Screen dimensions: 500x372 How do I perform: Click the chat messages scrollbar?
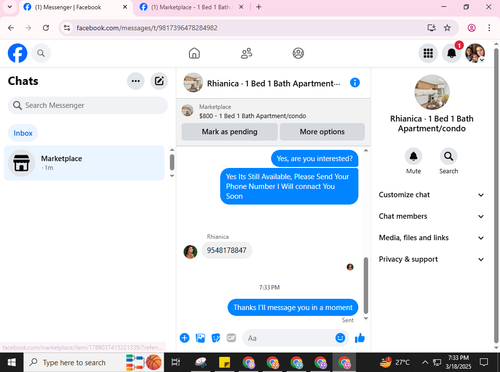click(366, 285)
